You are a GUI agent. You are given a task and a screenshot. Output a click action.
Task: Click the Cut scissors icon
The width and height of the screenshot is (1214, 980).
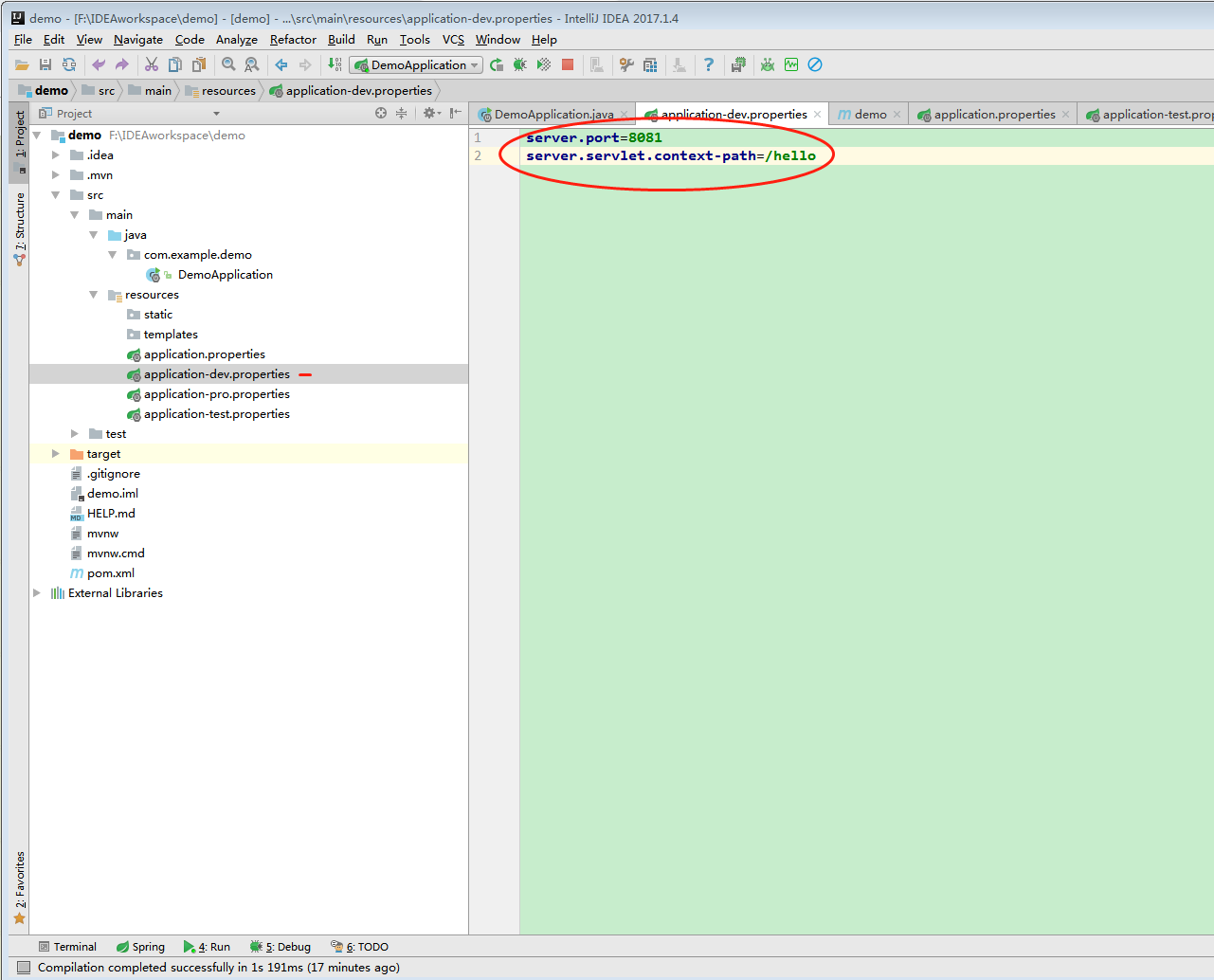[x=152, y=65]
